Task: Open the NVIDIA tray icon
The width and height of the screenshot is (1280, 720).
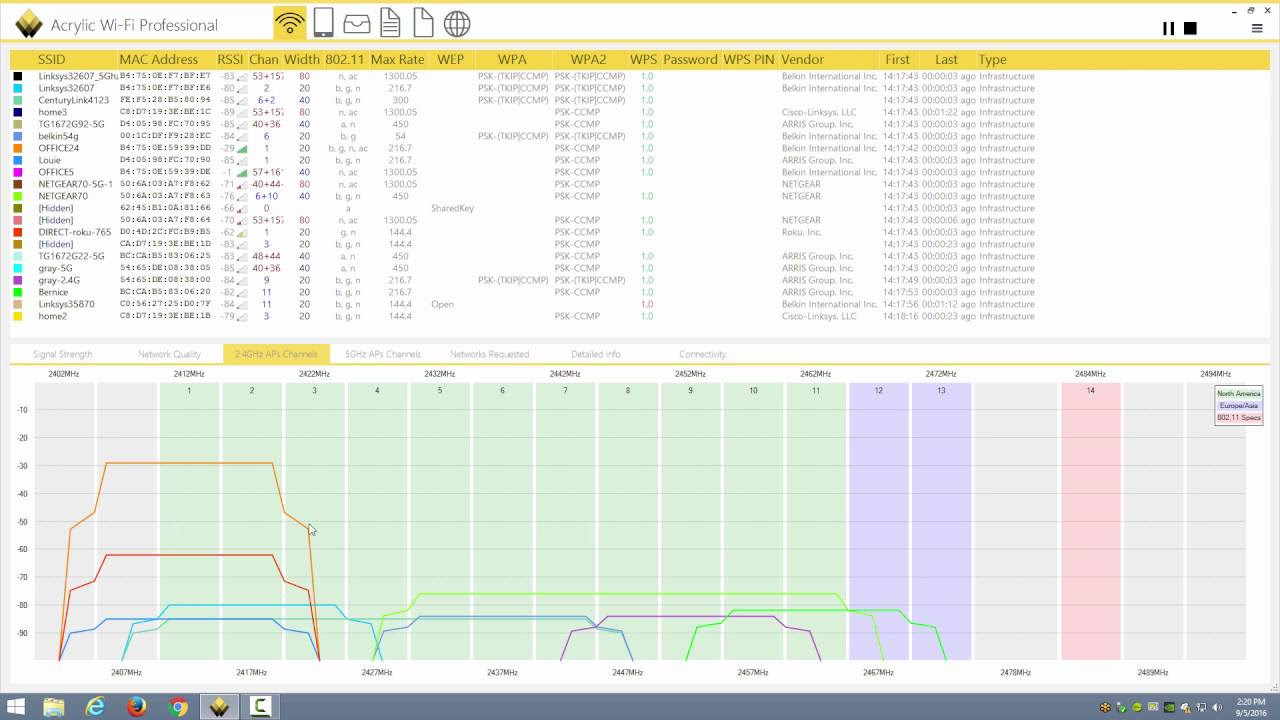Action: [1169, 708]
